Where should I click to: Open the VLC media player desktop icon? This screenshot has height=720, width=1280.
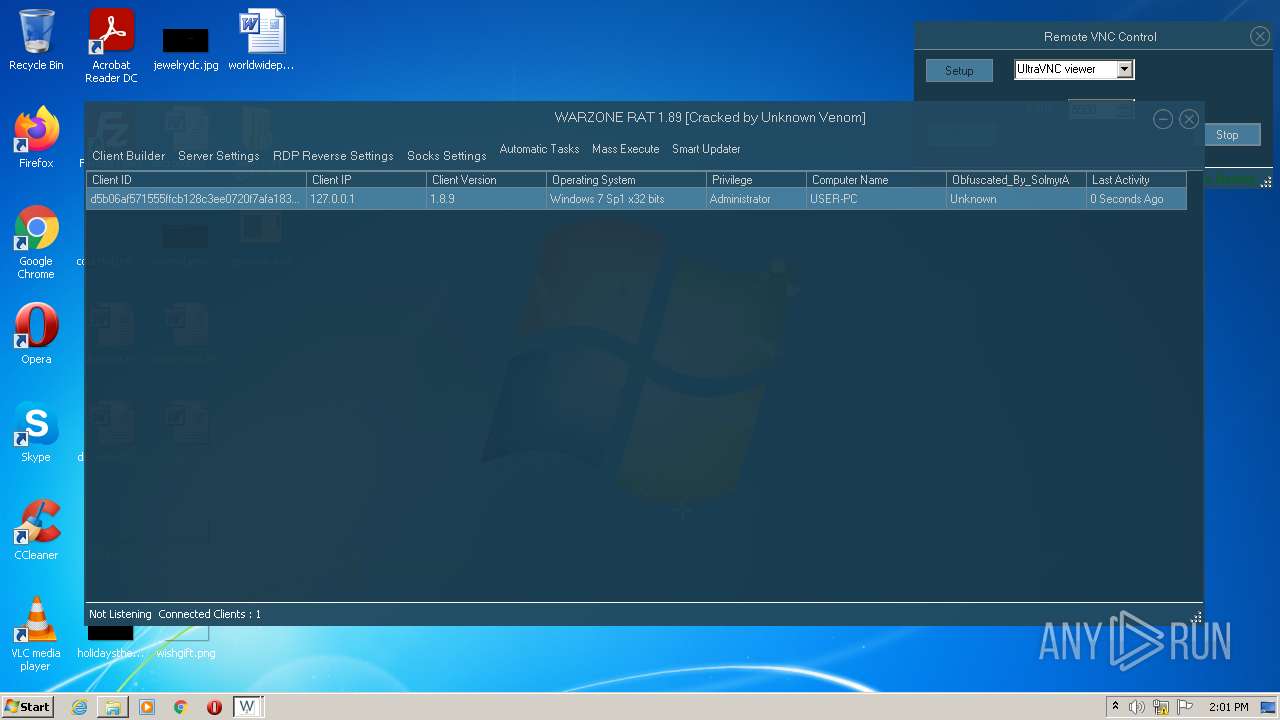(x=36, y=634)
